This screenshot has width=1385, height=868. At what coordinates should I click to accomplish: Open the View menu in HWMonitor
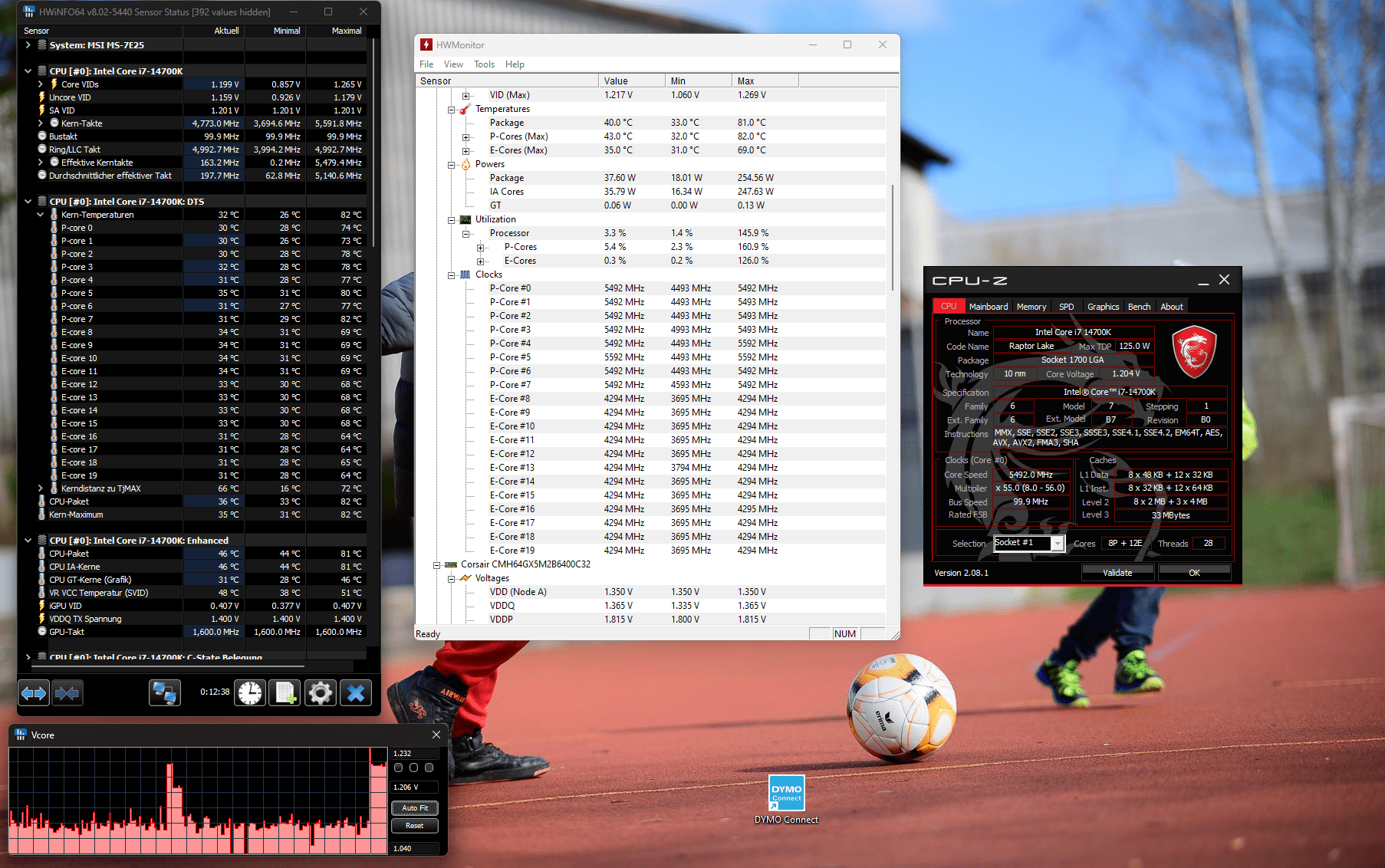(x=453, y=64)
